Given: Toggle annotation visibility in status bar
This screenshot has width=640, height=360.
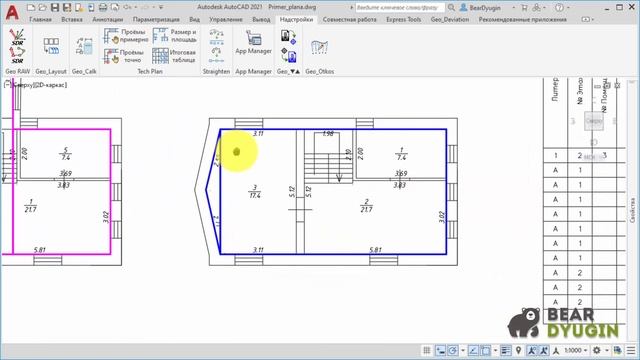Looking at the screenshot, I should coord(531,351).
